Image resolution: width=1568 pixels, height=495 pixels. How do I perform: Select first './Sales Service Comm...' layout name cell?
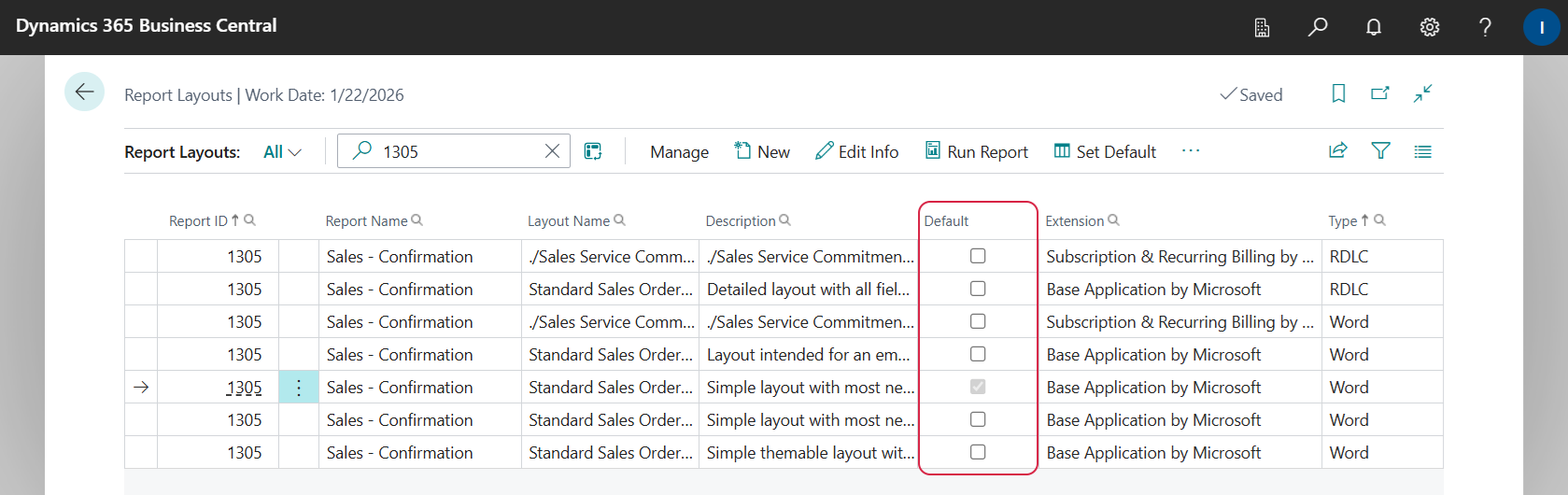(x=610, y=257)
